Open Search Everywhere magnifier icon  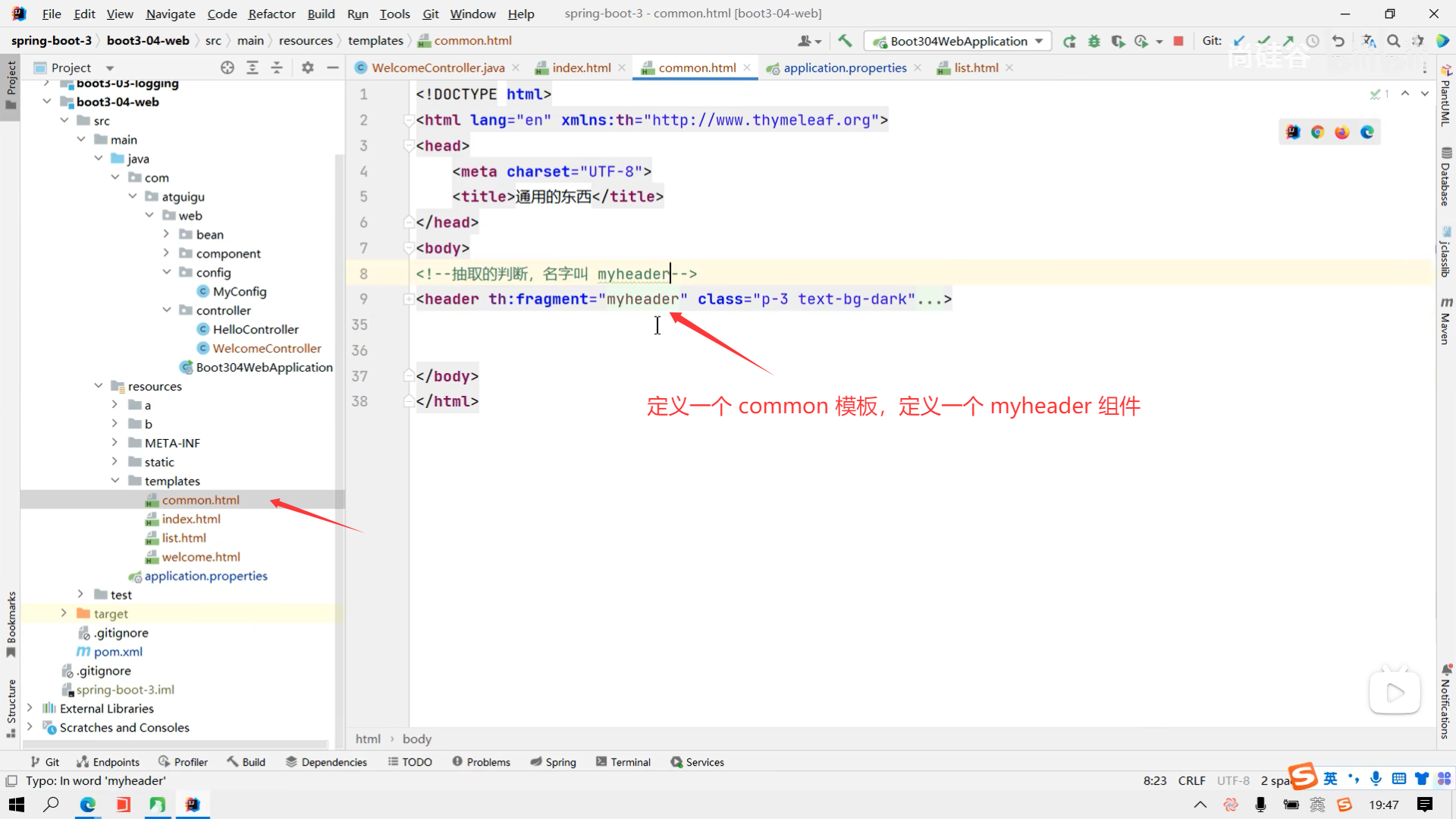(1394, 41)
